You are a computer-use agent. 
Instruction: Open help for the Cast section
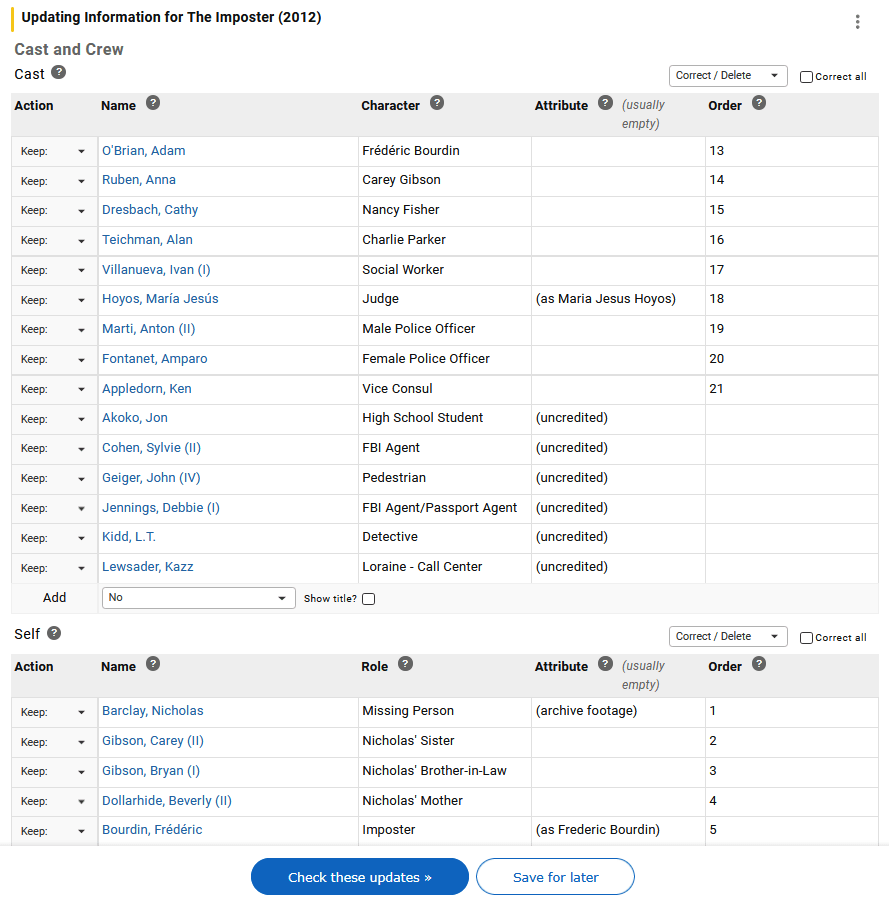click(x=58, y=73)
